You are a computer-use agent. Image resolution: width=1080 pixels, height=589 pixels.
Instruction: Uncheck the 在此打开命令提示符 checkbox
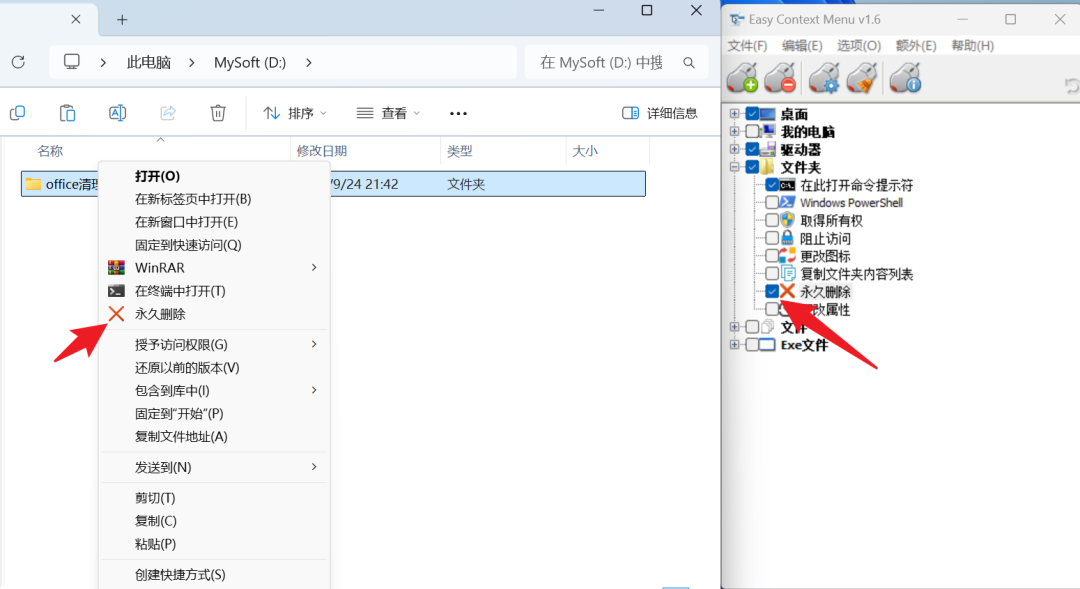click(x=771, y=185)
